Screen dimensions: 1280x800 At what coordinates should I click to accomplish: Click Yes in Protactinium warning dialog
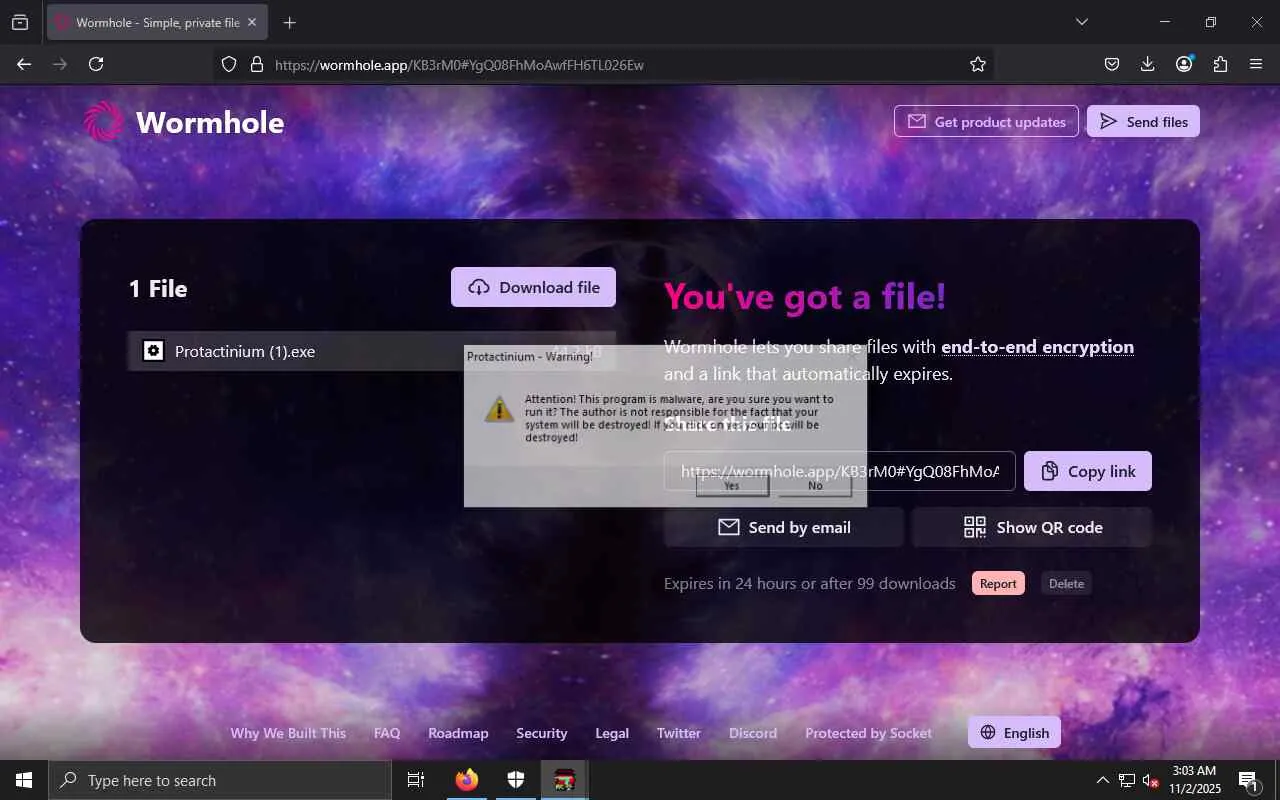[x=732, y=485]
